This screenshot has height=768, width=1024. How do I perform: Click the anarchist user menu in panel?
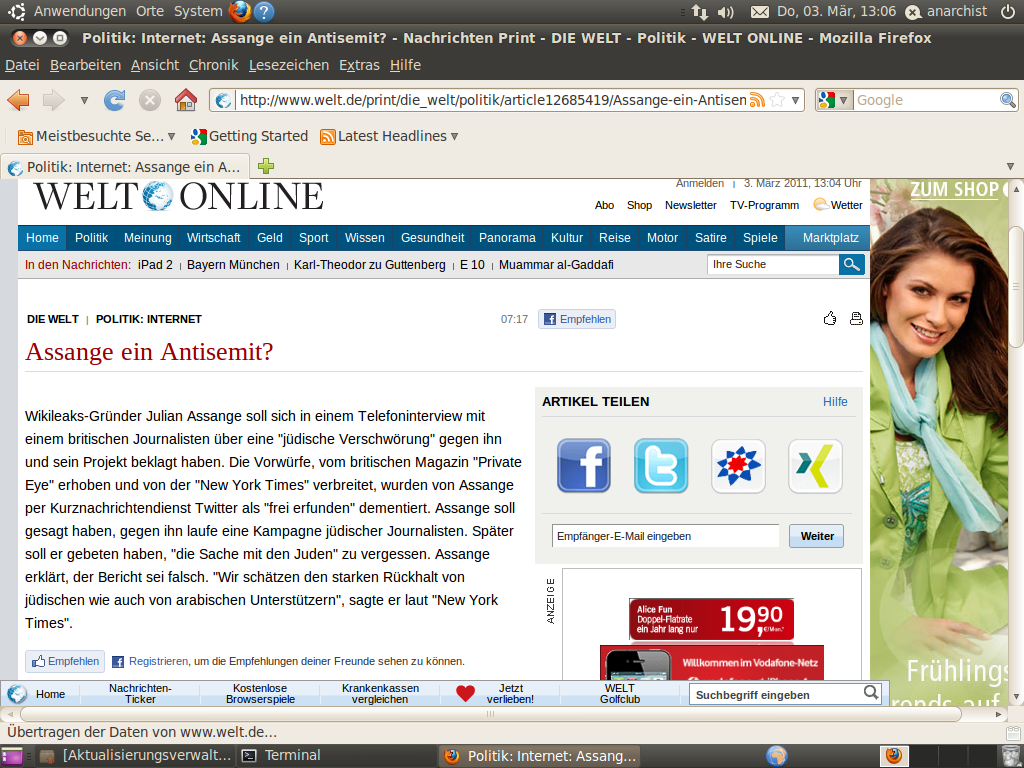946,11
